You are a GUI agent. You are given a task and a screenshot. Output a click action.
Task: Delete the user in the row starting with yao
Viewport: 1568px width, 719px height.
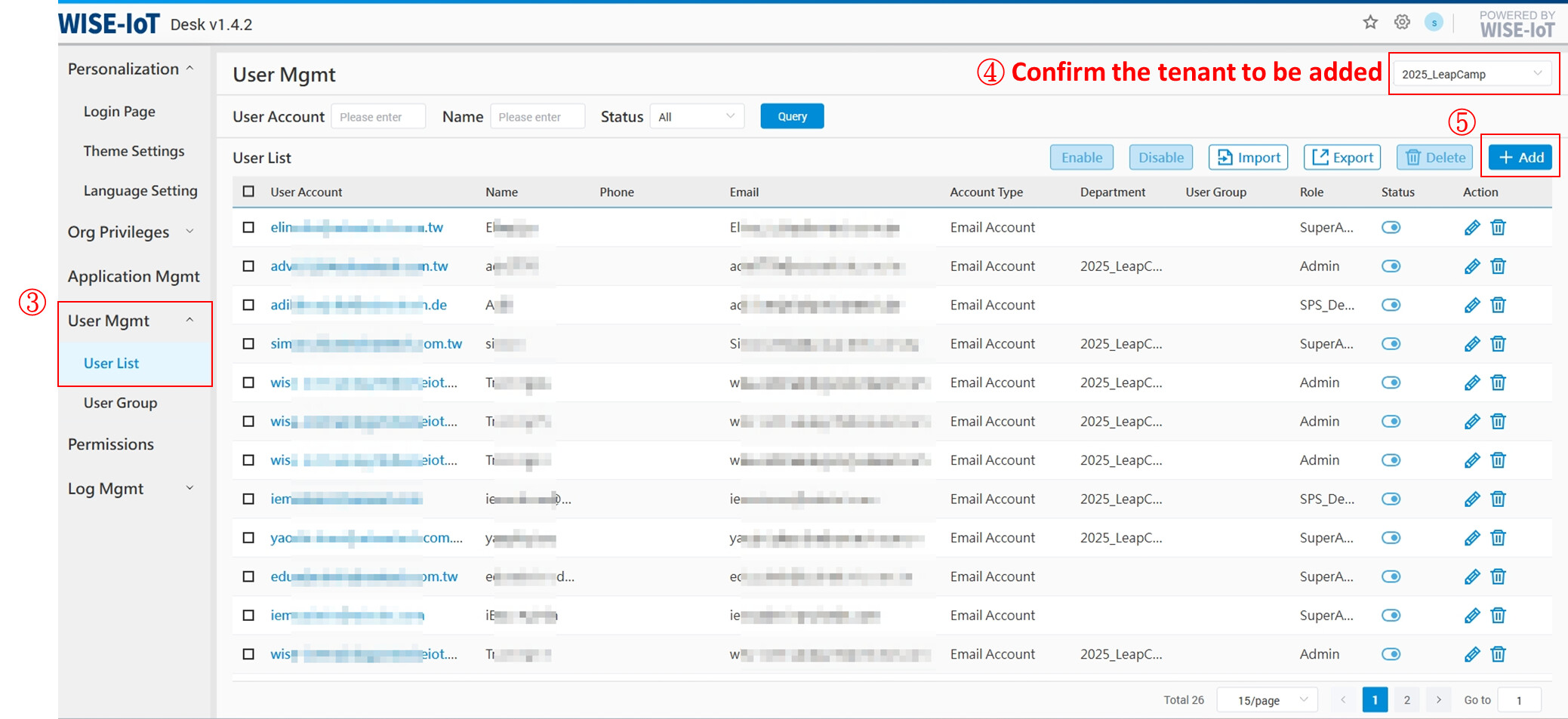coord(1499,538)
